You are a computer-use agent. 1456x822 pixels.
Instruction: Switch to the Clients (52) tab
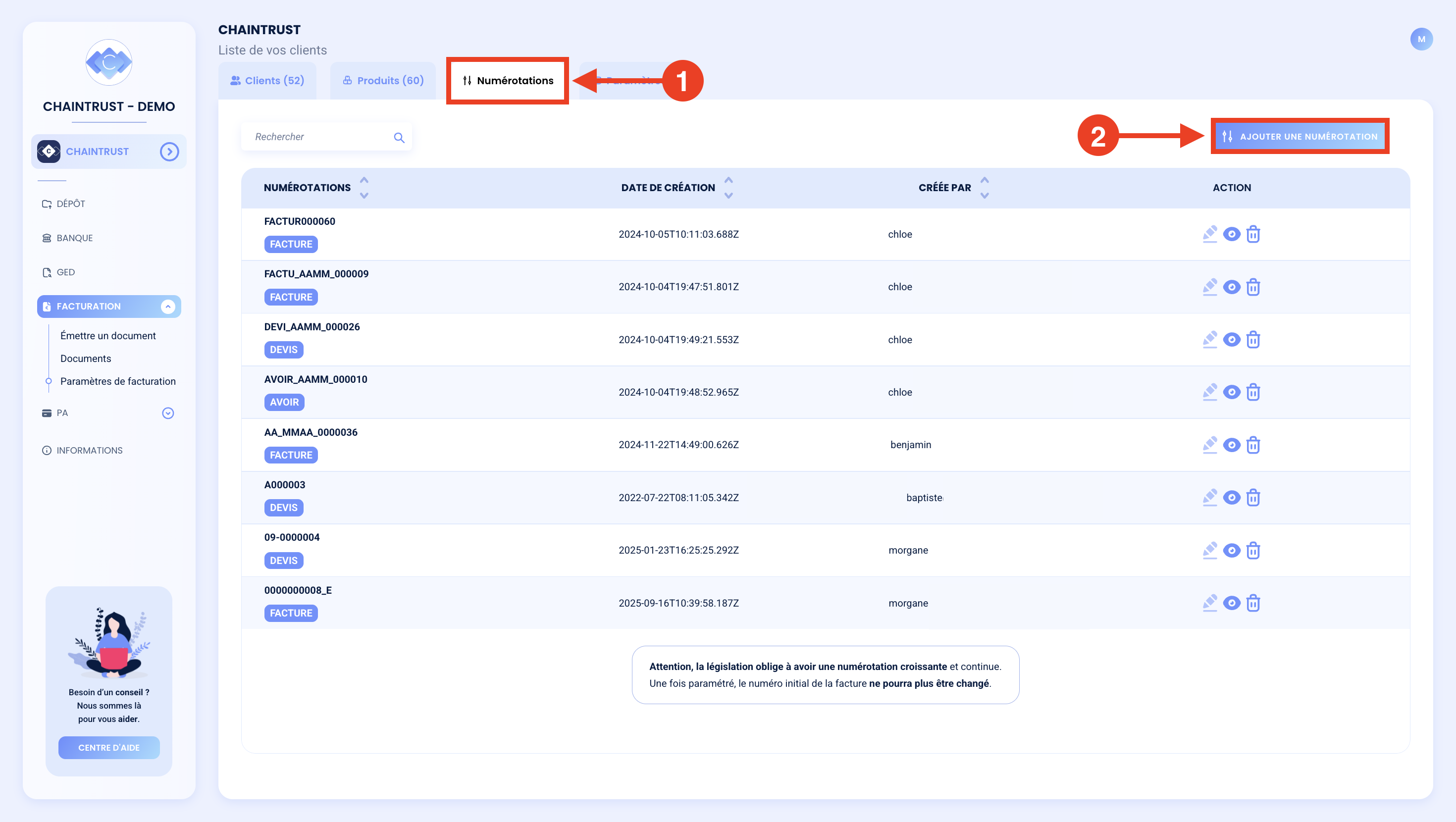tap(267, 81)
